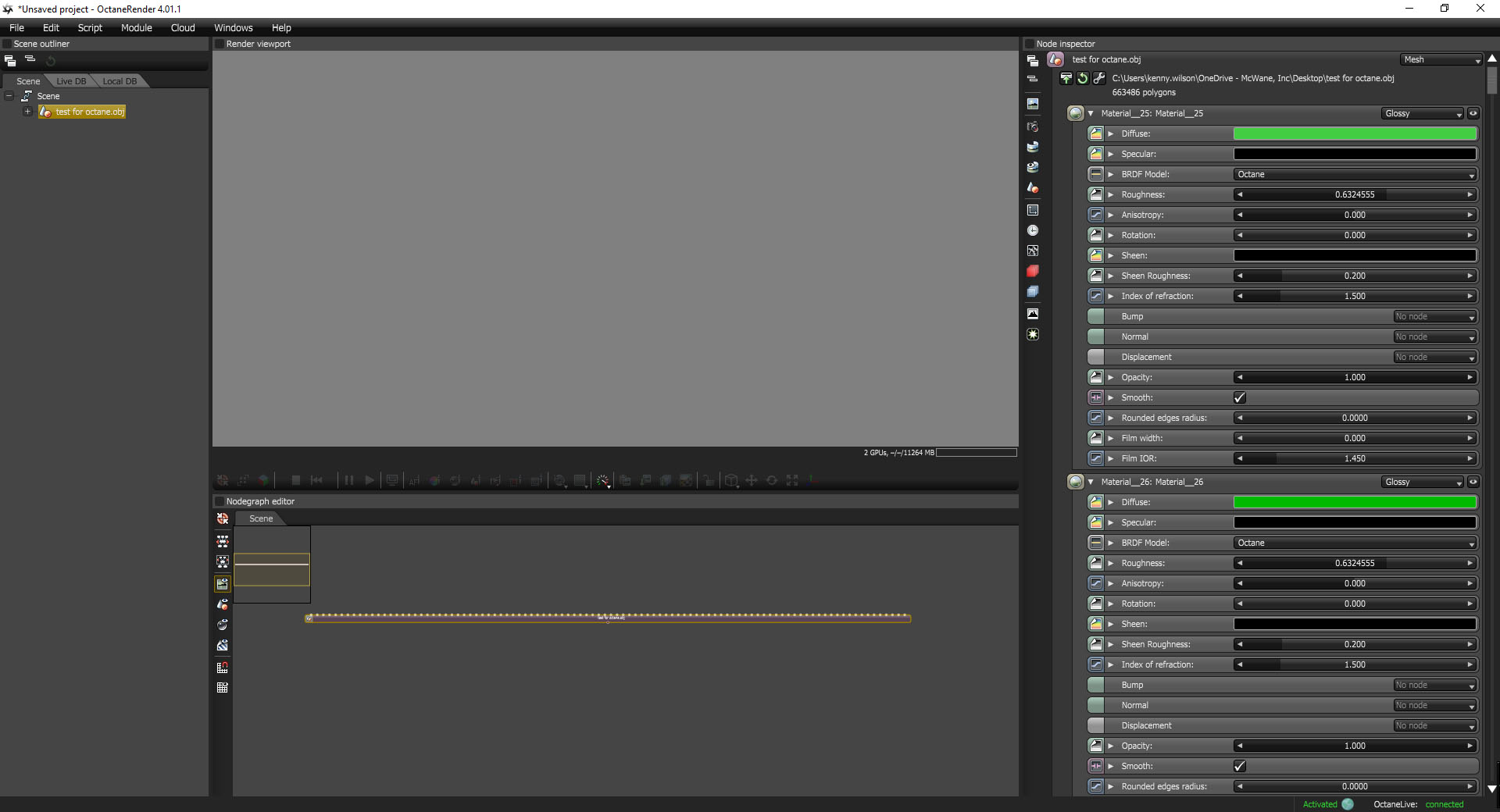Click the move tool crossed-arrows icon
The image size is (1500, 812).
pos(752,480)
